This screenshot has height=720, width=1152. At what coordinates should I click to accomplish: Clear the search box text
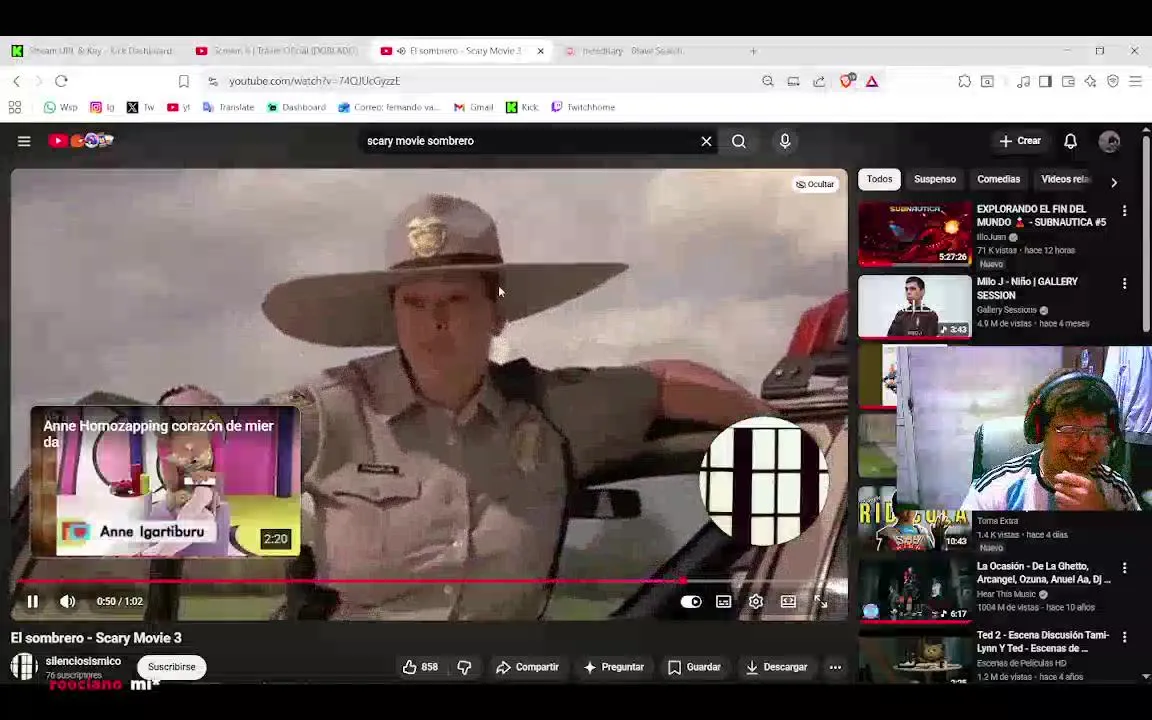tap(706, 141)
